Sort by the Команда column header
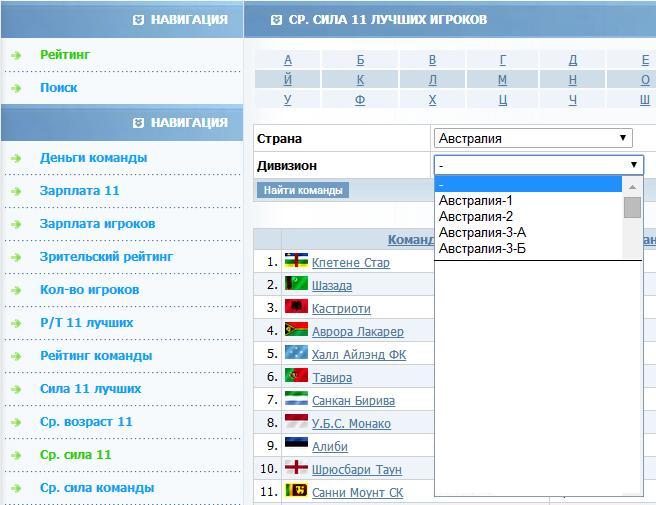Image resolution: width=656 pixels, height=505 pixels. pyautogui.click(x=410, y=240)
